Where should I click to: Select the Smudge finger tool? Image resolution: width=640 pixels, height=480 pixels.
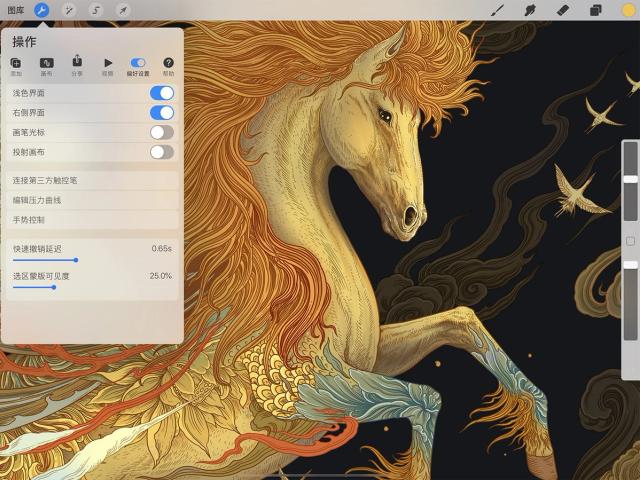530,10
